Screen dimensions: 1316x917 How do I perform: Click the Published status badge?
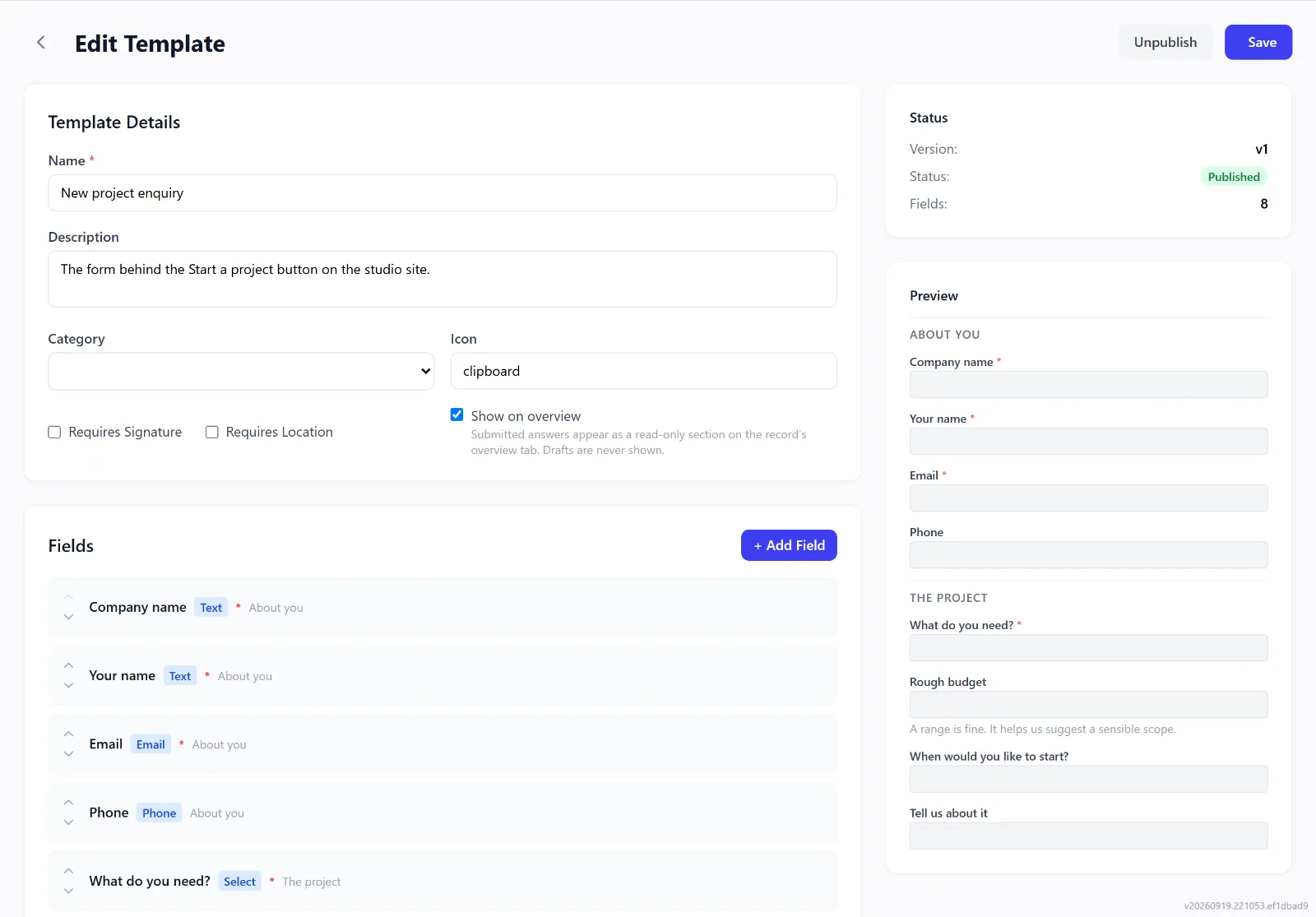(x=1234, y=177)
